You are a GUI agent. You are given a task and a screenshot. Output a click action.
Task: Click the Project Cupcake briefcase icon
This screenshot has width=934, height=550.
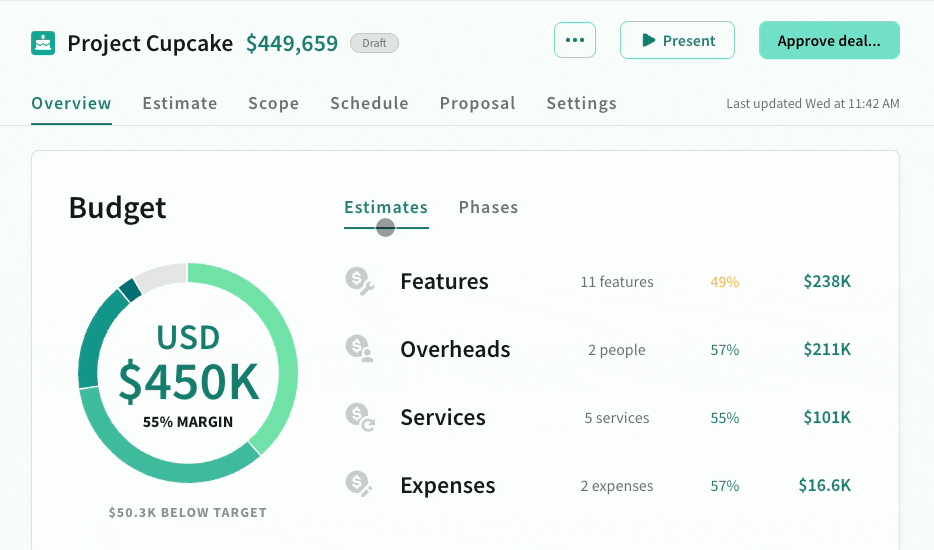pyautogui.click(x=43, y=43)
